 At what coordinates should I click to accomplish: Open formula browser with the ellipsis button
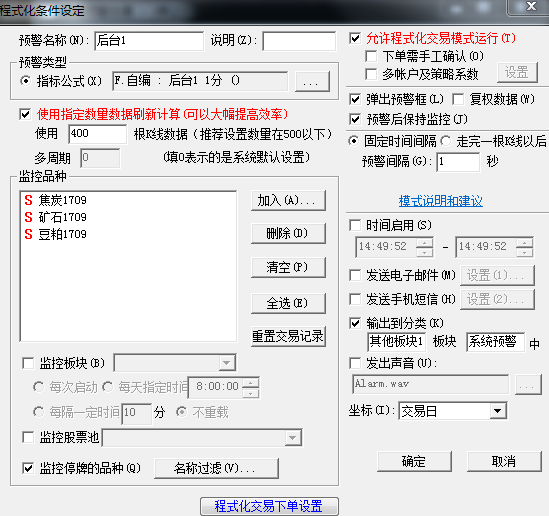[x=312, y=82]
